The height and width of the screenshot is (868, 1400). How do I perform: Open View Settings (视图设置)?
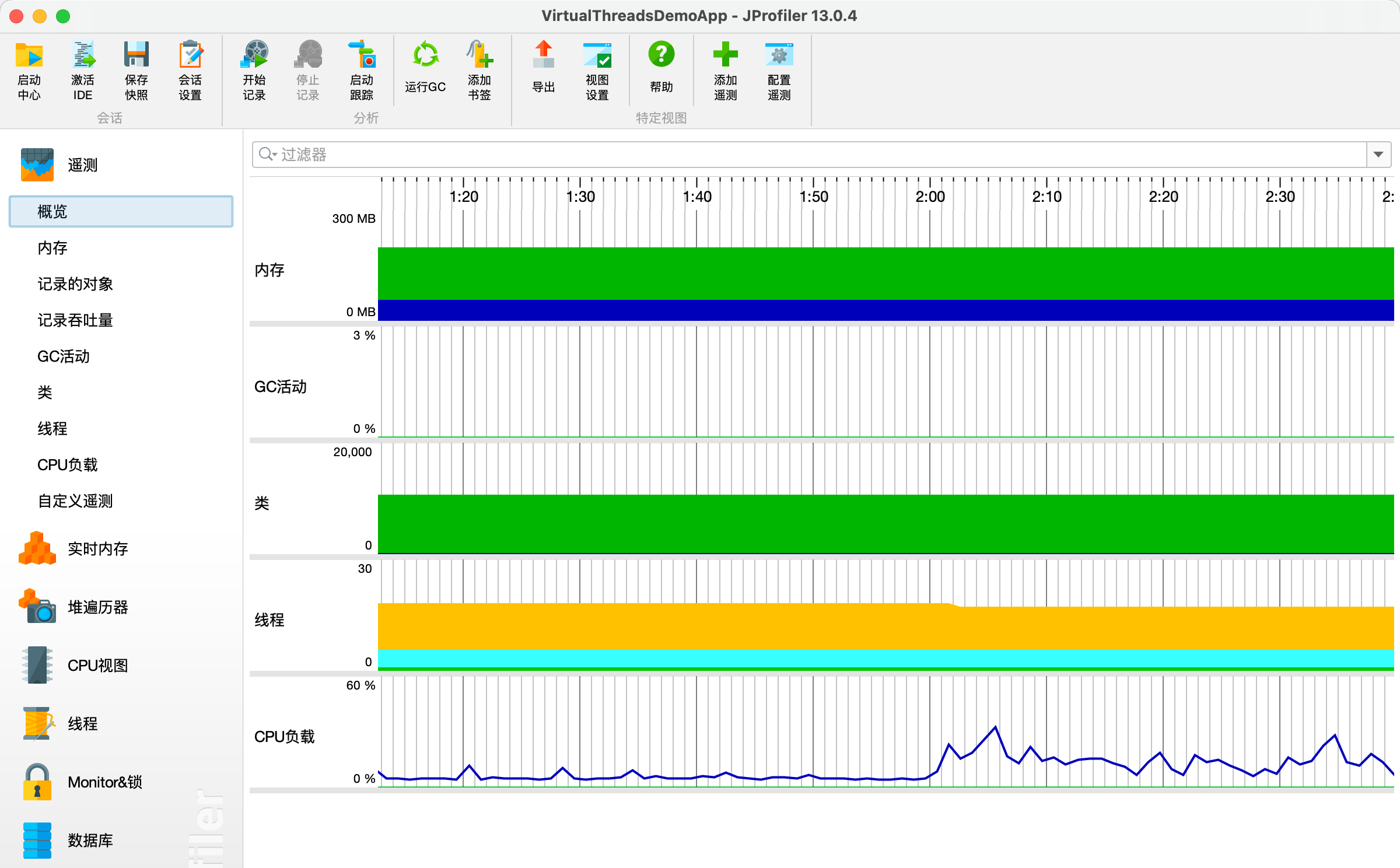(597, 71)
